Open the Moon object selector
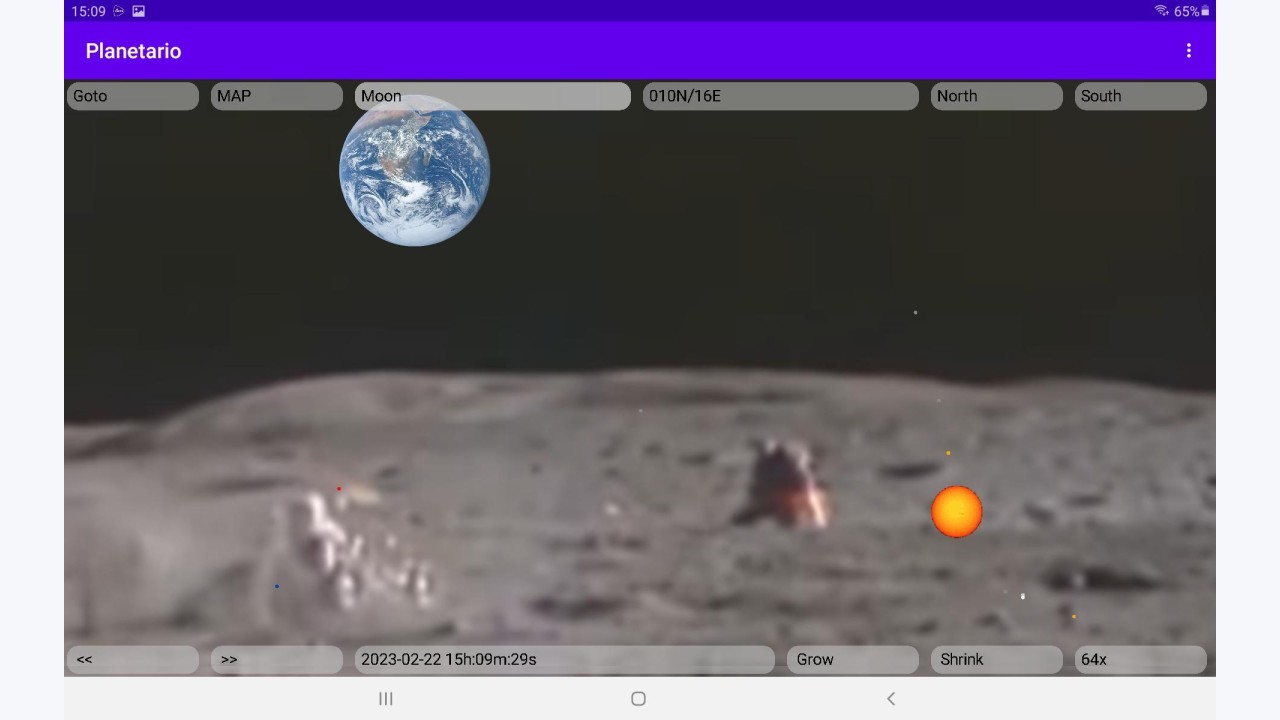The height and width of the screenshot is (720, 1280). coord(493,96)
